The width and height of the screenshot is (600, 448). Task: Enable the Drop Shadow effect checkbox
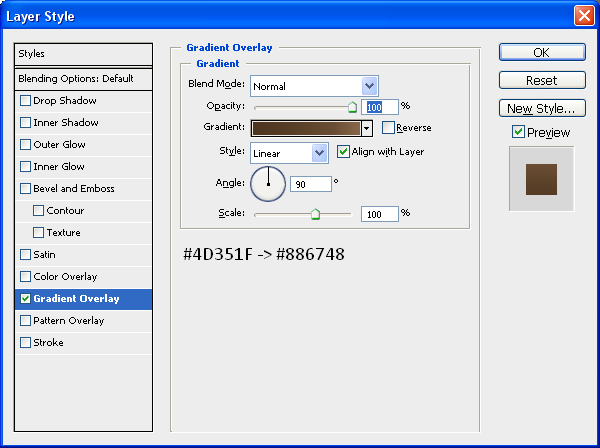[25, 101]
